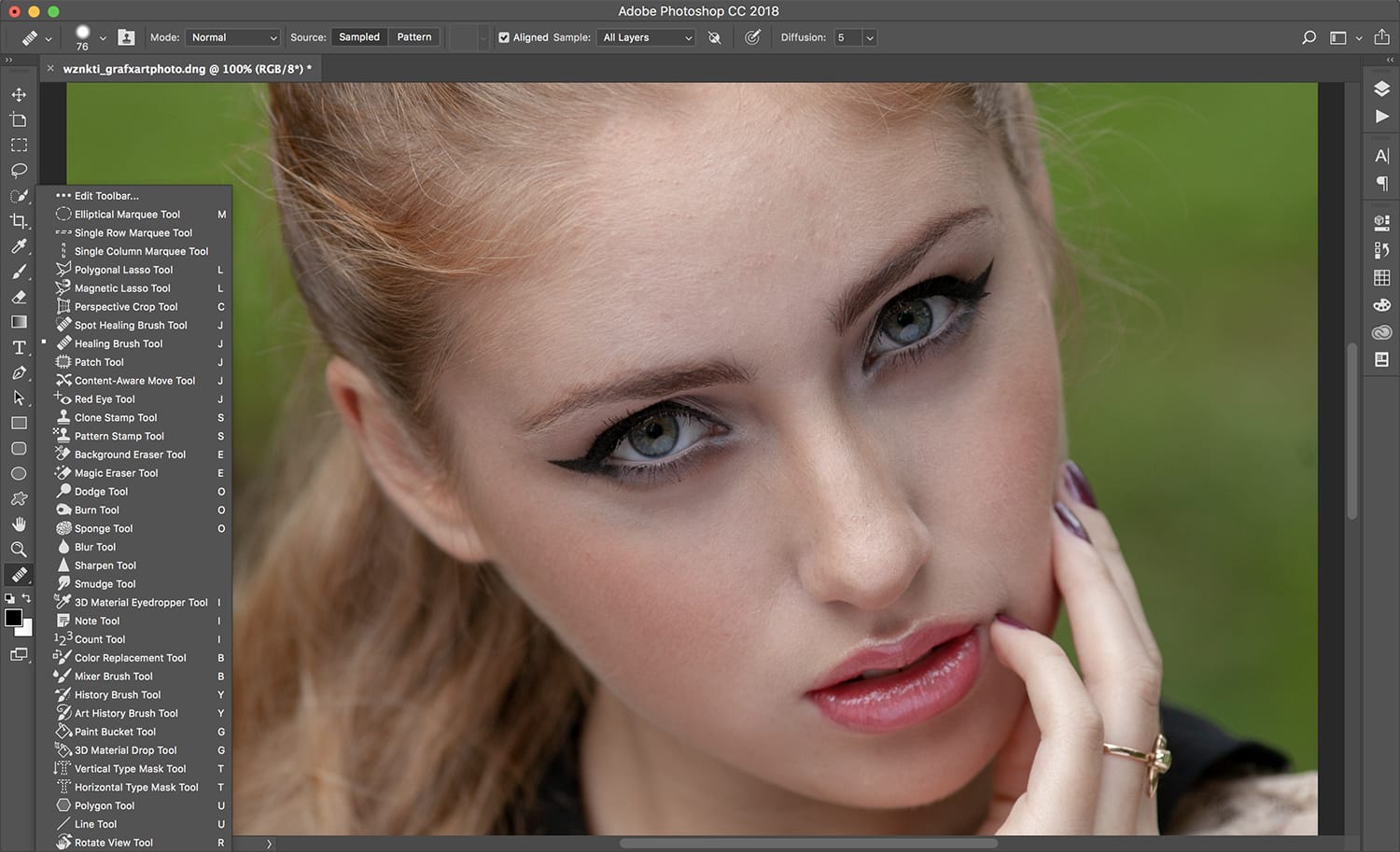The height and width of the screenshot is (852, 1400).
Task: Open the Sample dropdown showing All Layers
Action: coord(646,37)
